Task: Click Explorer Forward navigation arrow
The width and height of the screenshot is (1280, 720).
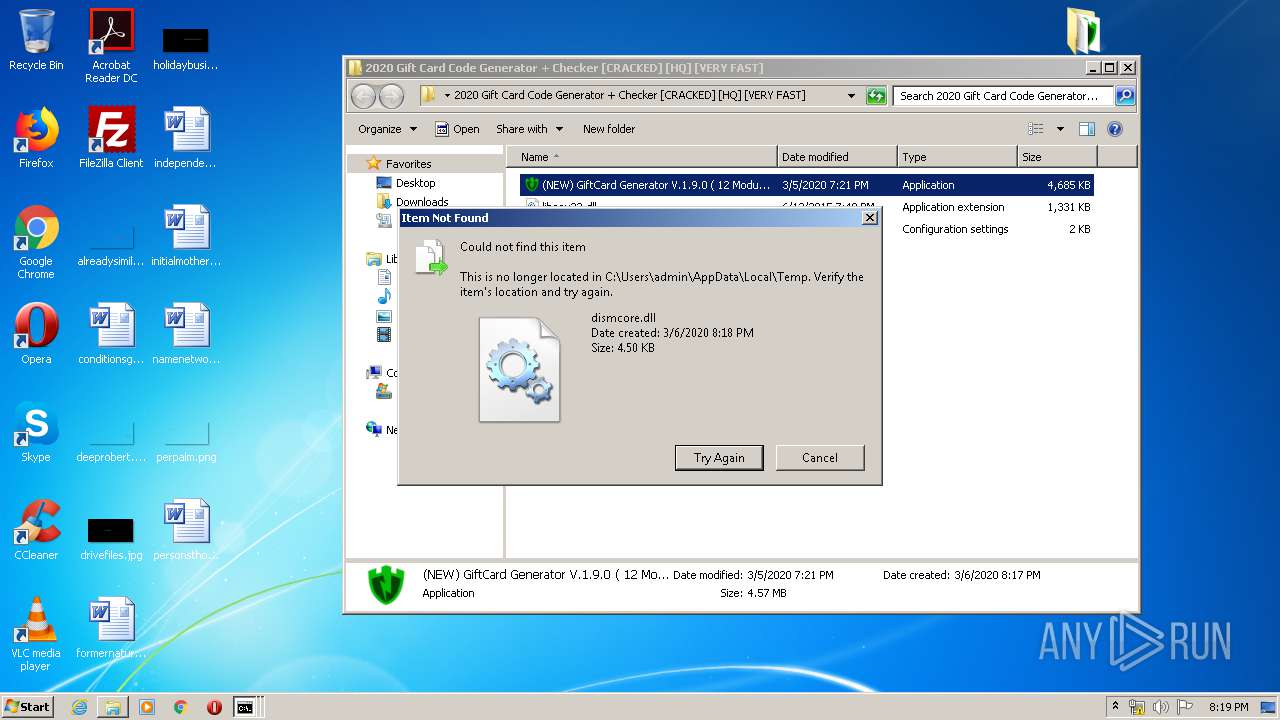Action: pos(392,96)
